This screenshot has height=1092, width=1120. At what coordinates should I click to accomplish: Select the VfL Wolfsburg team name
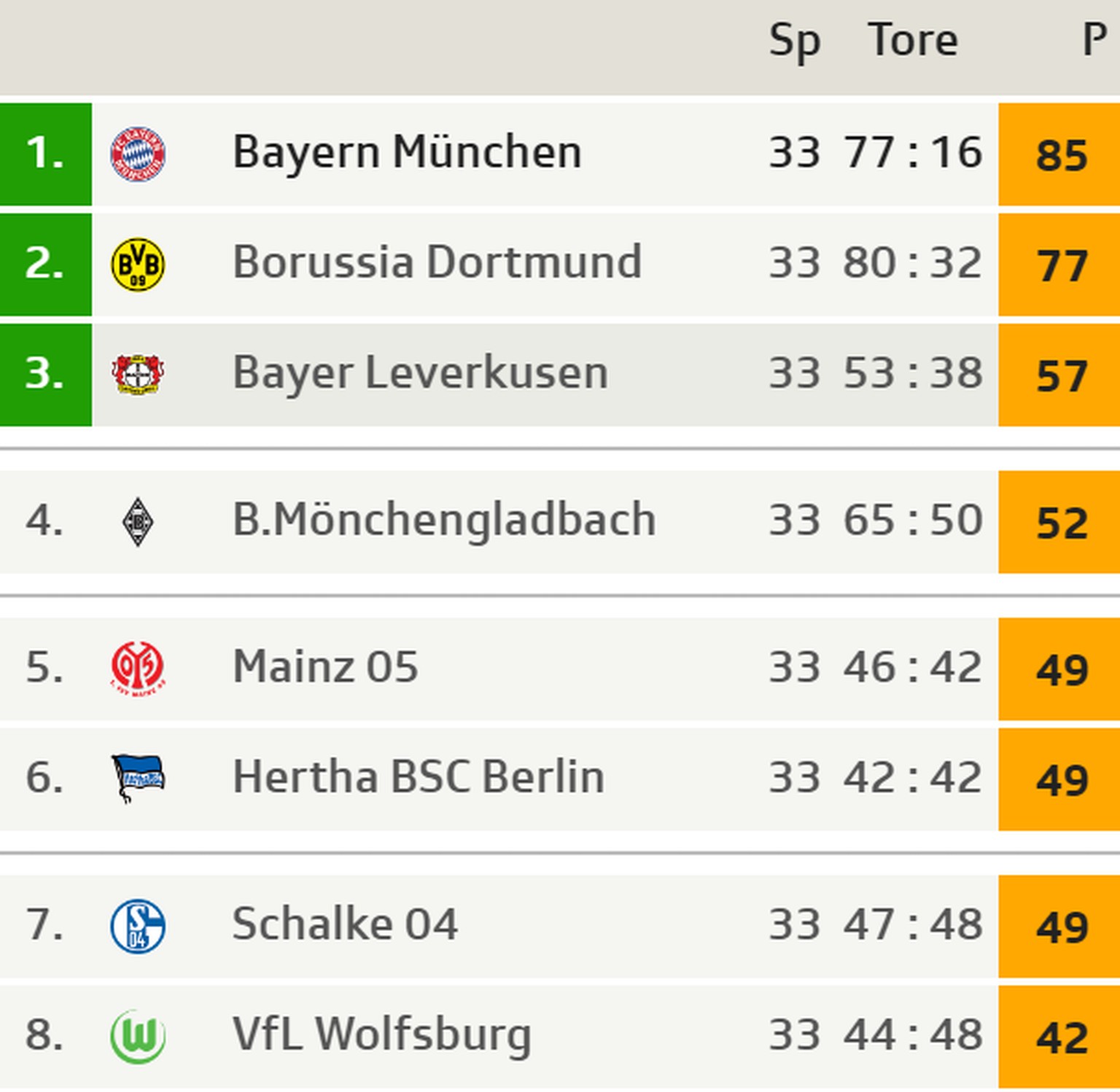381,1035
